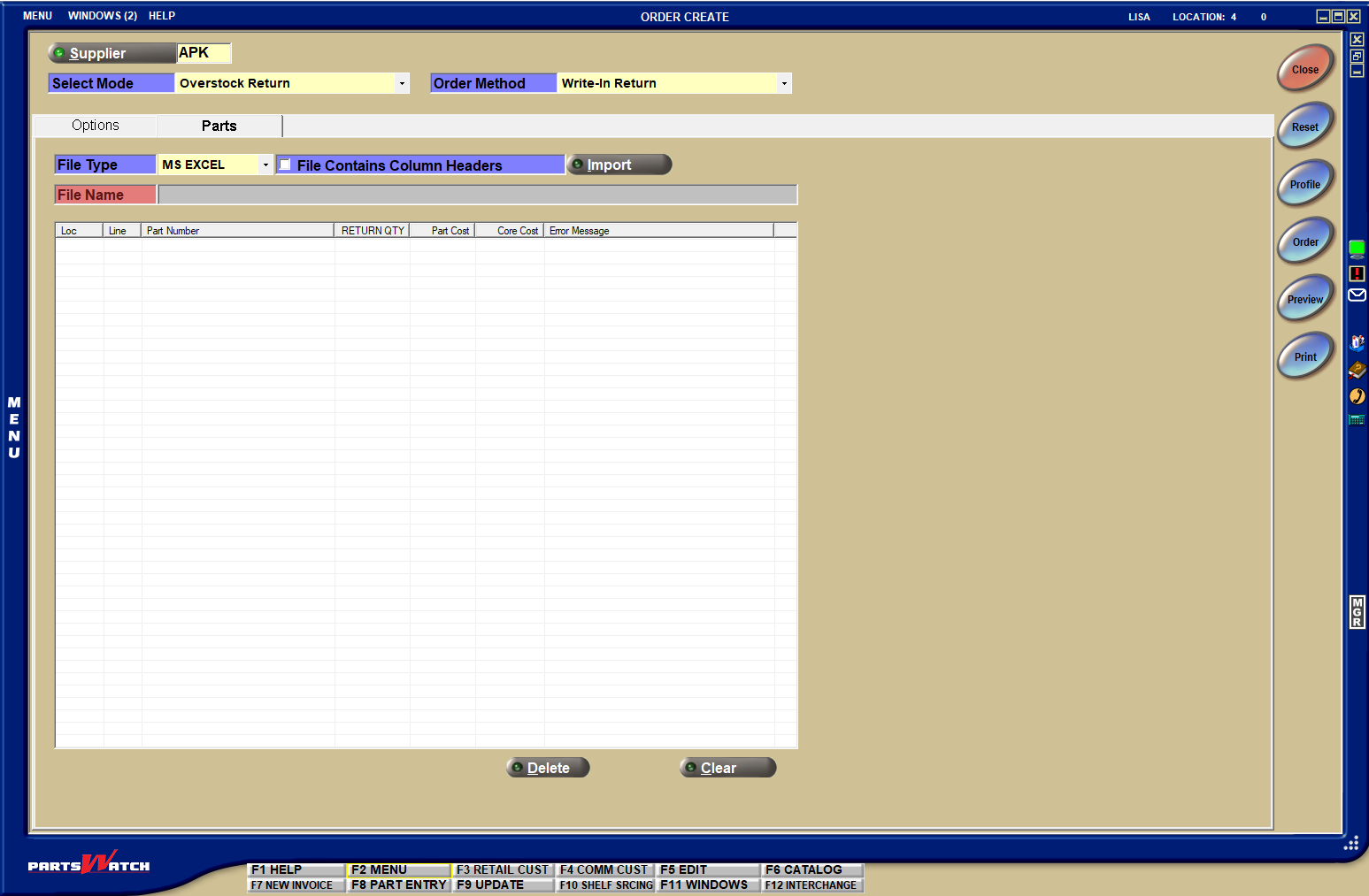Click the green monitor status icon
The image size is (1369, 896).
(1357, 249)
